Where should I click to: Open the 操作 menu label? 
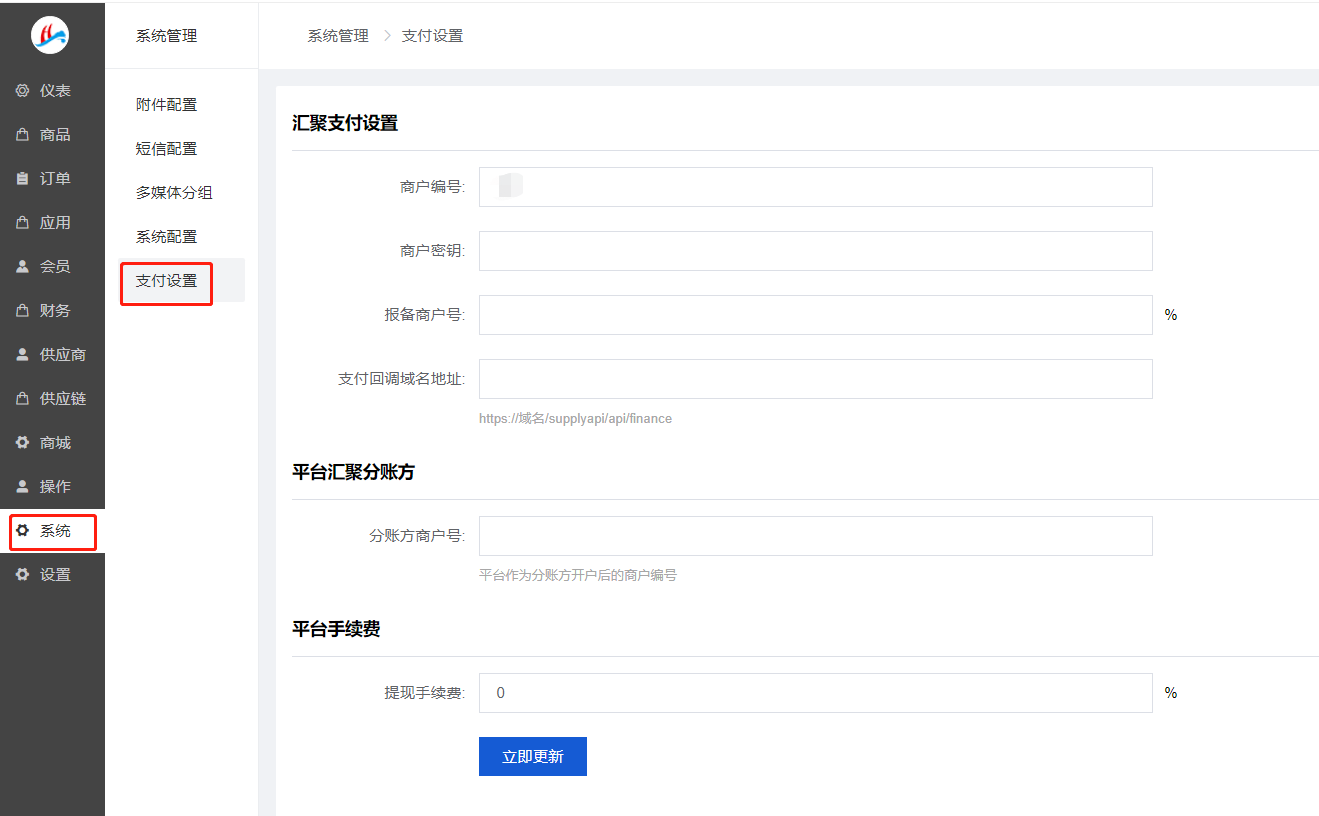click(55, 487)
